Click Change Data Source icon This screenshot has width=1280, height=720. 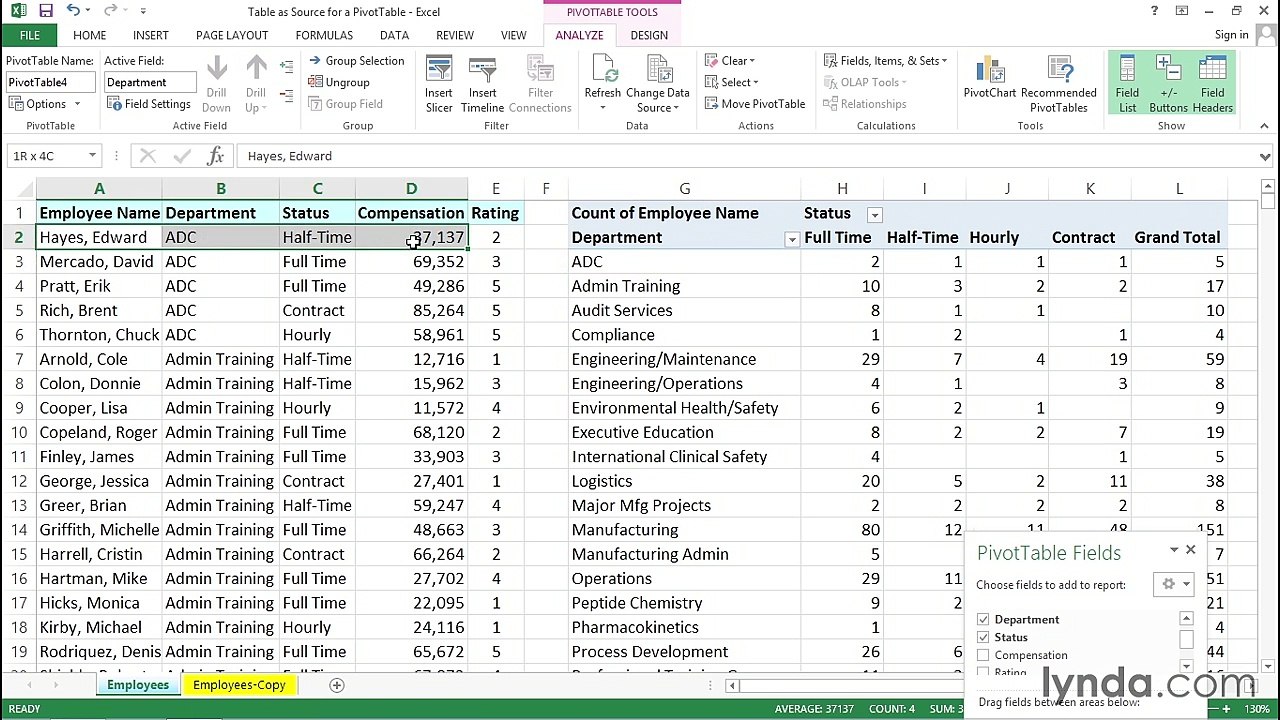[x=658, y=85]
